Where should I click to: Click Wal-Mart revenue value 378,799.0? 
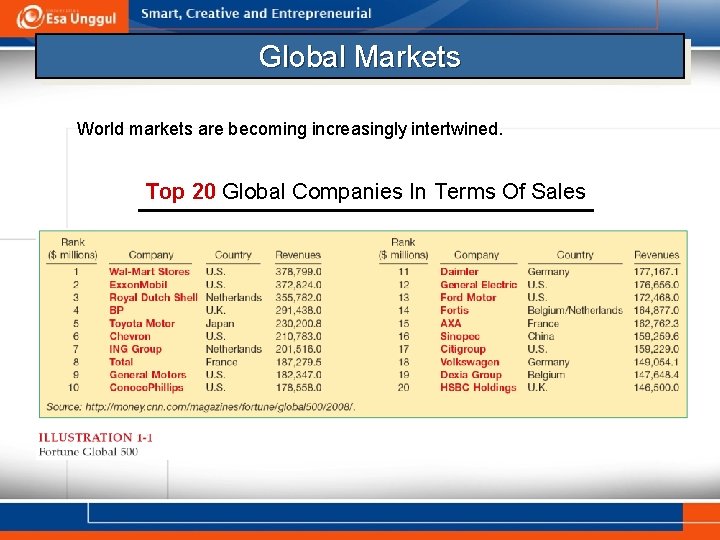[x=298, y=271]
